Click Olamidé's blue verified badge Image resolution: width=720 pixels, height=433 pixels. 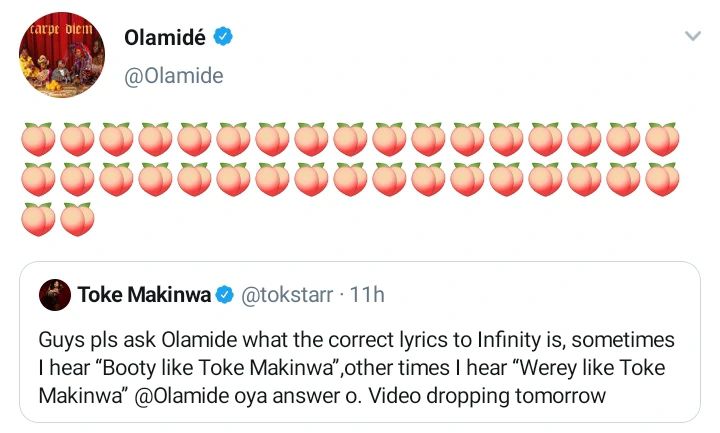click(226, 38)
